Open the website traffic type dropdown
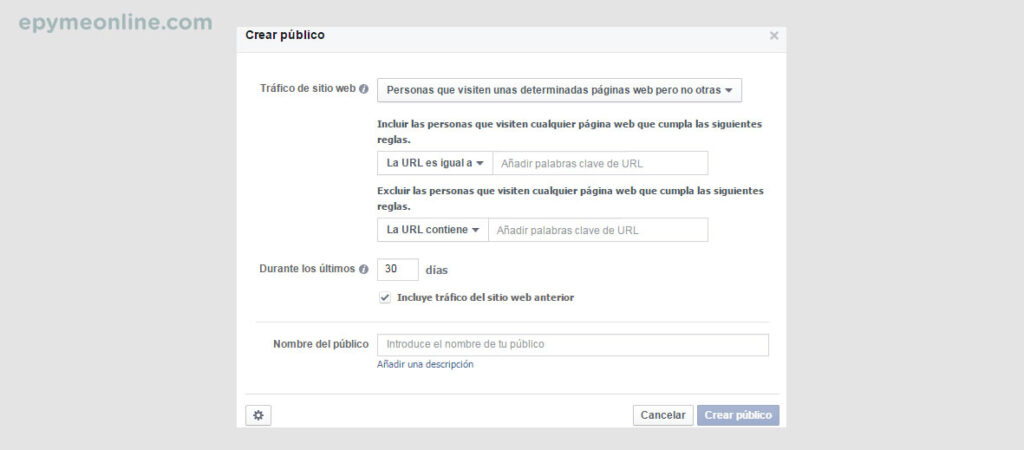The height and width of the screenshot is (450, 1024). click(x=559, y=90)
